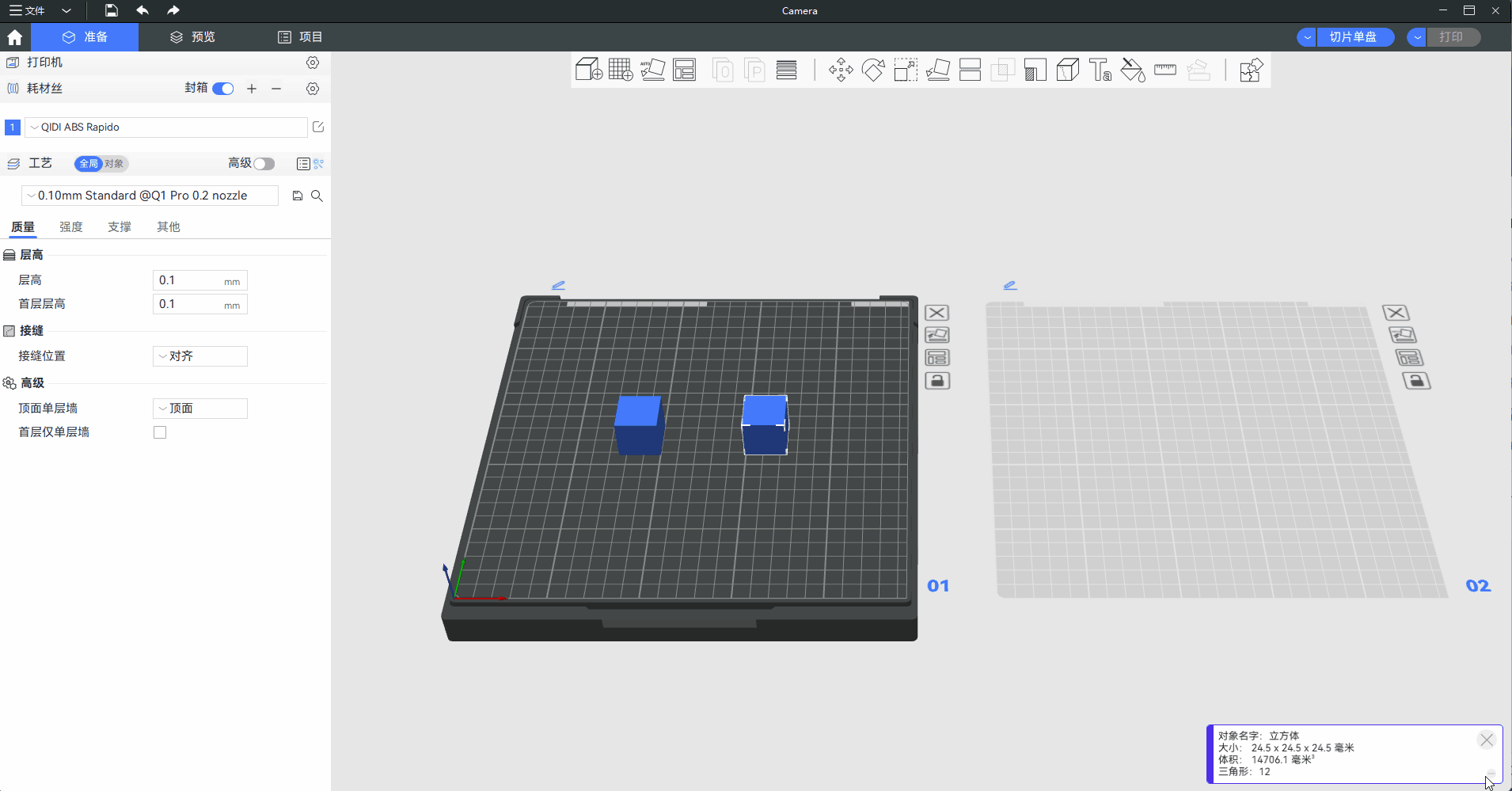The image size is (1512, 791).
Task: Check the 首层仅单层墙 checkbox
Action: [160, 432]
